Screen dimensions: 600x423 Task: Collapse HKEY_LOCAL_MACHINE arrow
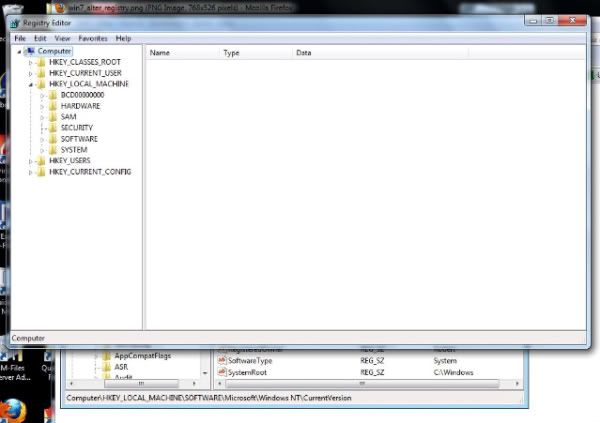[x=31, y=85]
